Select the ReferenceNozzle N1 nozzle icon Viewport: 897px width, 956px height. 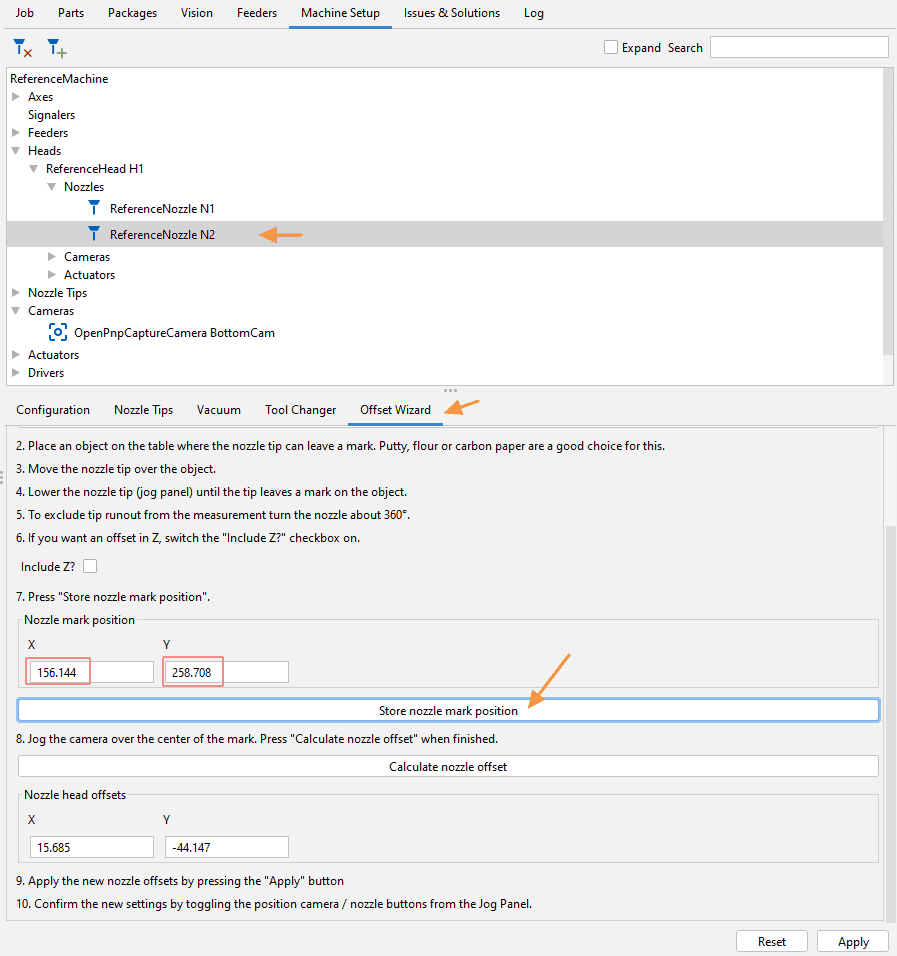pos(94,208)
